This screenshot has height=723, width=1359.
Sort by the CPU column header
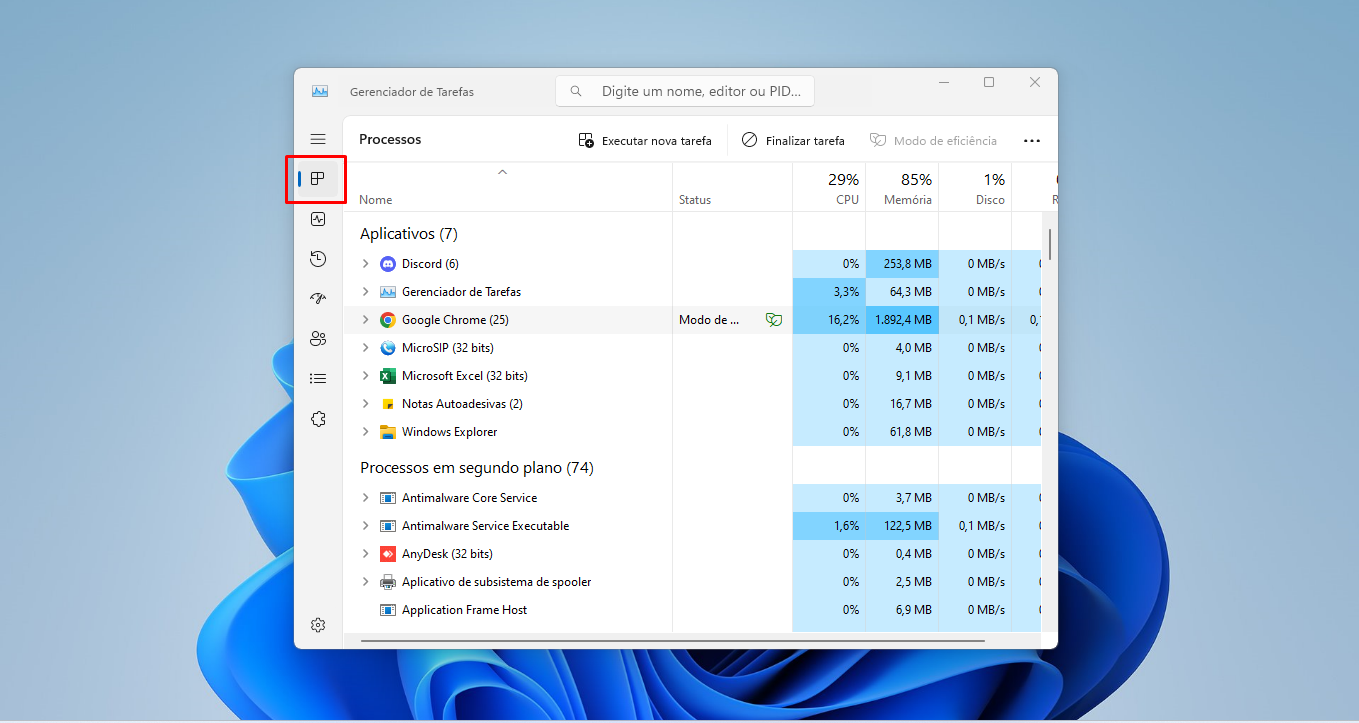[829, 187]
